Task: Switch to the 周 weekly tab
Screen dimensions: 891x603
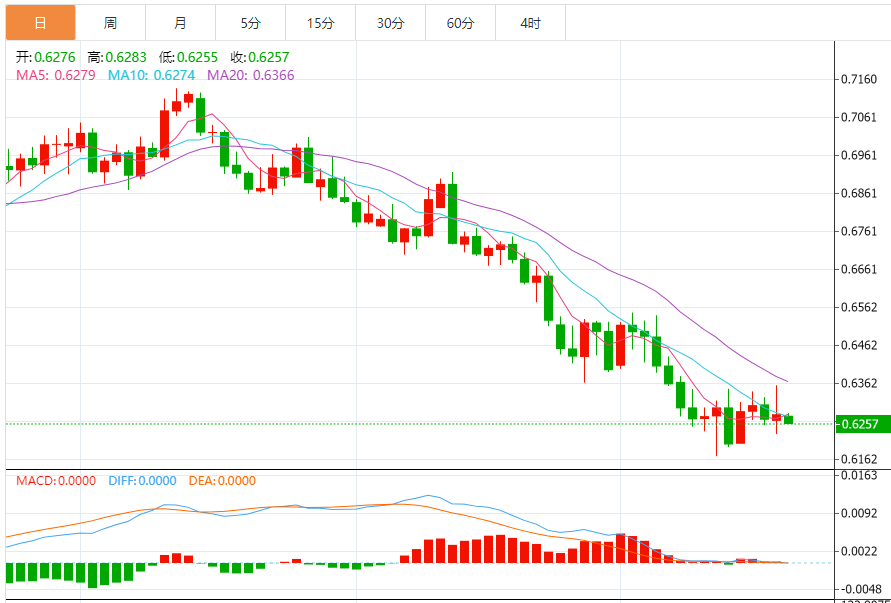Action: point(110,23)
